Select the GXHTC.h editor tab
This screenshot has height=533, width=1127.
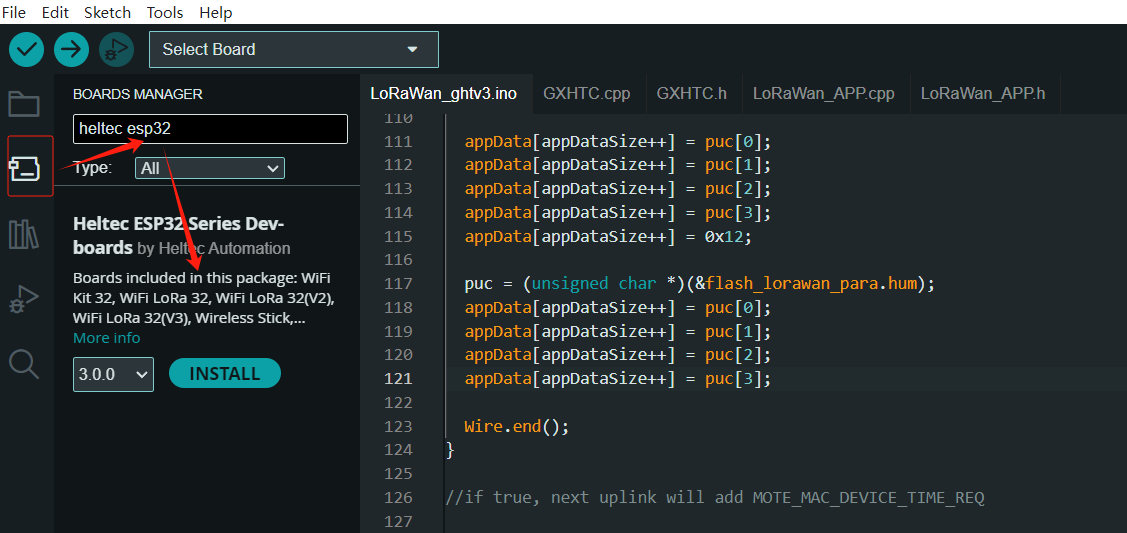[691, 93]
